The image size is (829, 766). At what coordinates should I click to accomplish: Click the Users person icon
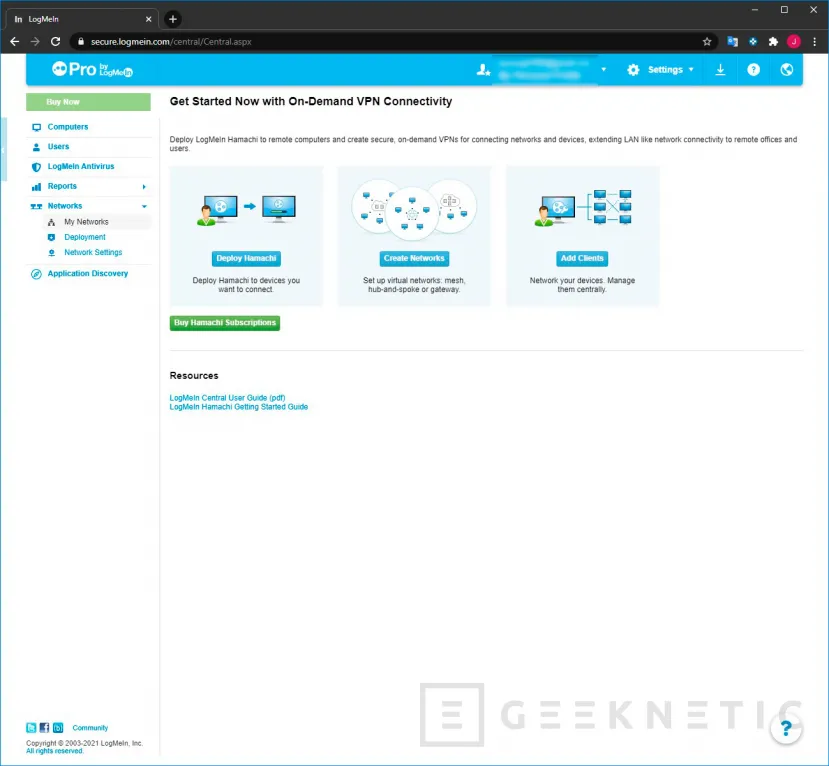click(36, 147)
